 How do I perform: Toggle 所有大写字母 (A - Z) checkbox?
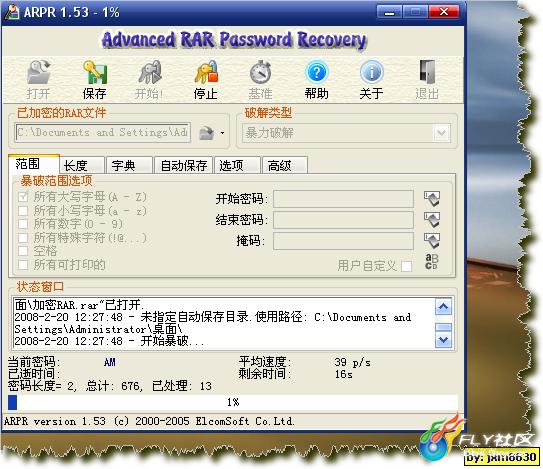pyautogui.click(x=23, y=197)
